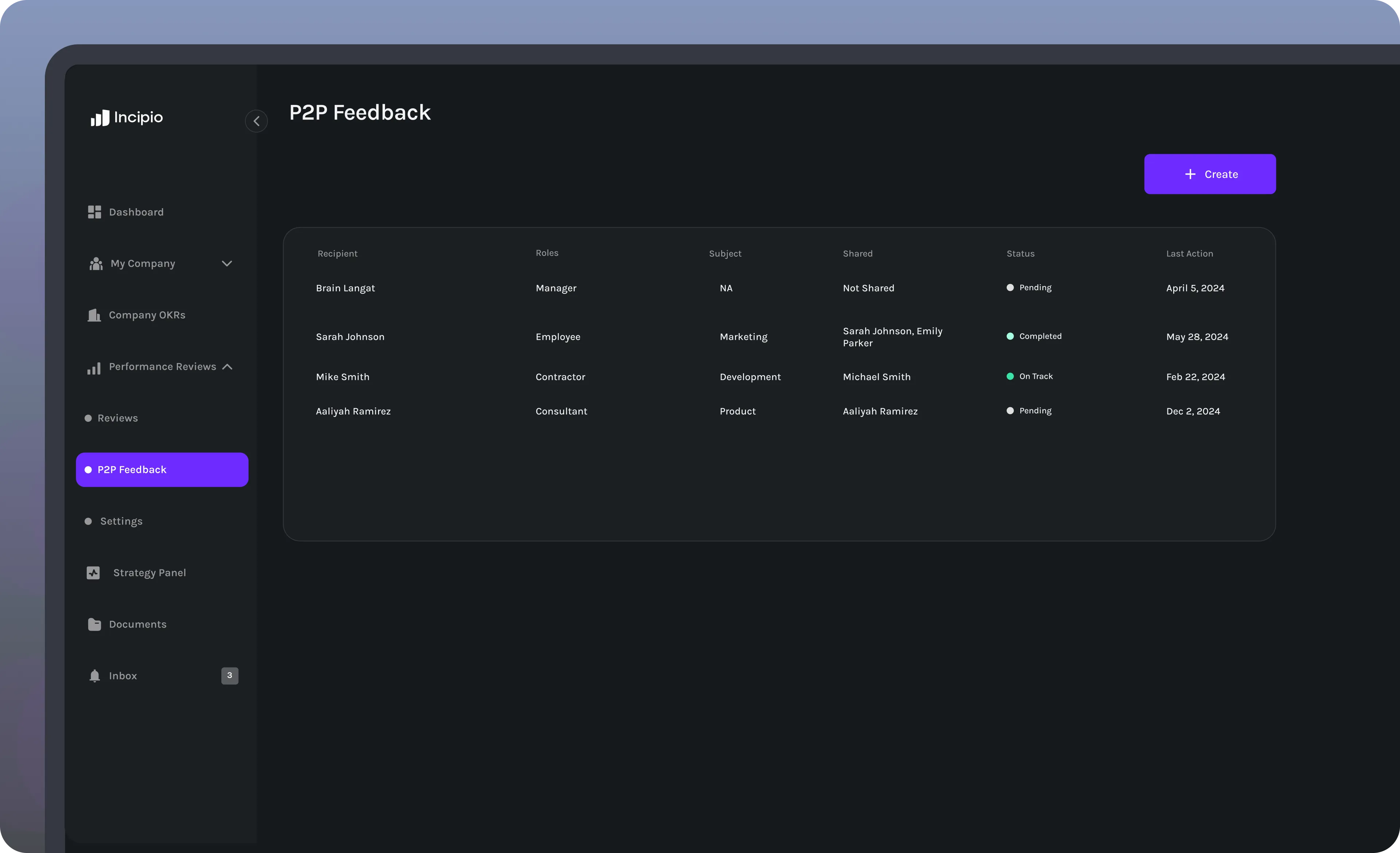Click the Documents folder icon
The image size is (1400, 853).
click(x=94, y=624)
